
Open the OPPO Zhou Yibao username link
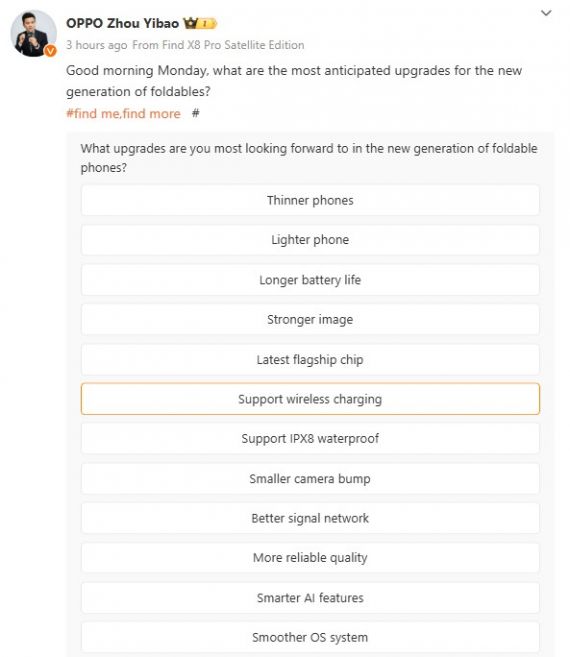122,23
